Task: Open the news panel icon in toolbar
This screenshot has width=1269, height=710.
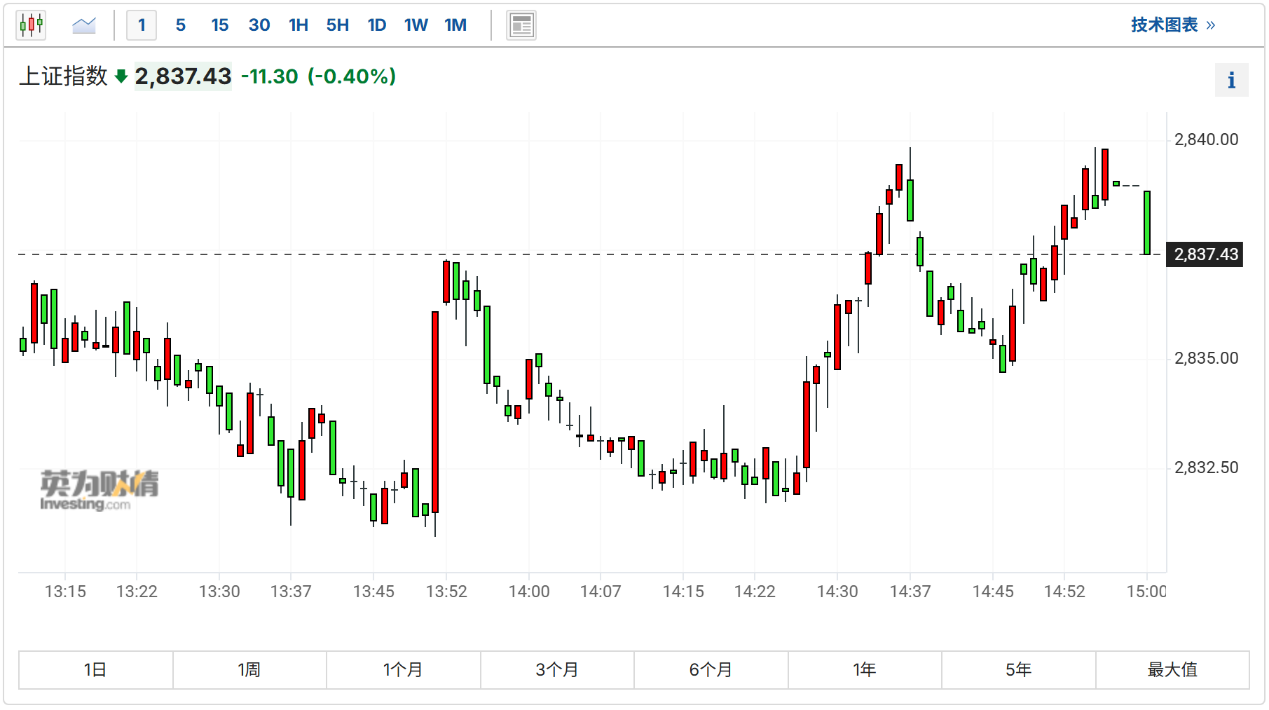Action: 521,25
